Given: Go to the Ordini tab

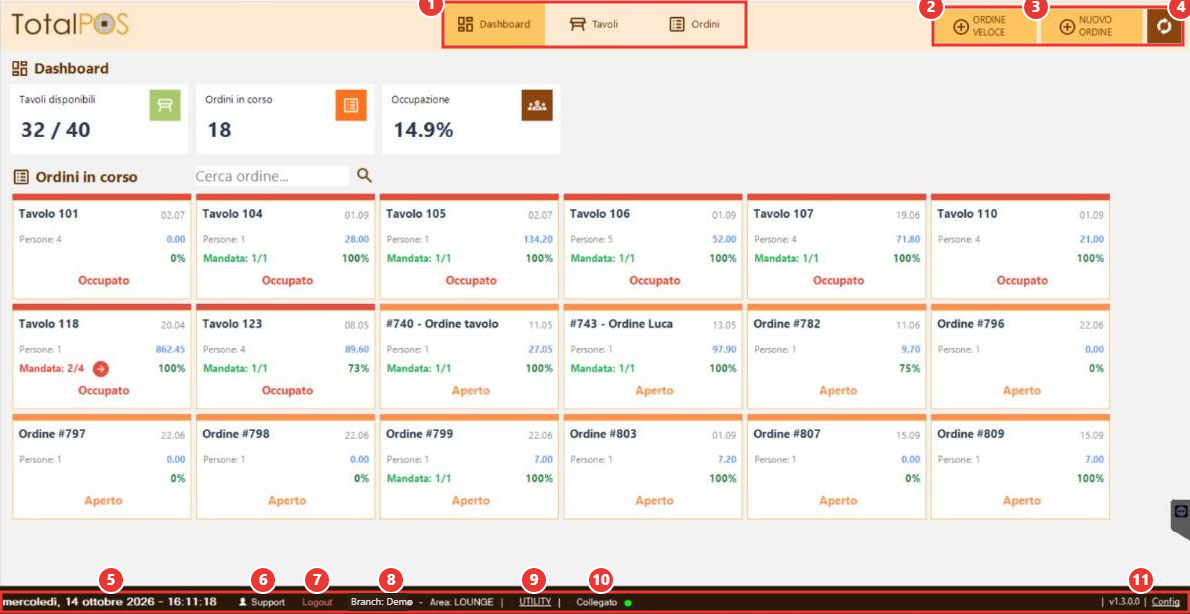Looking at the screenshot, I should 694,24.
